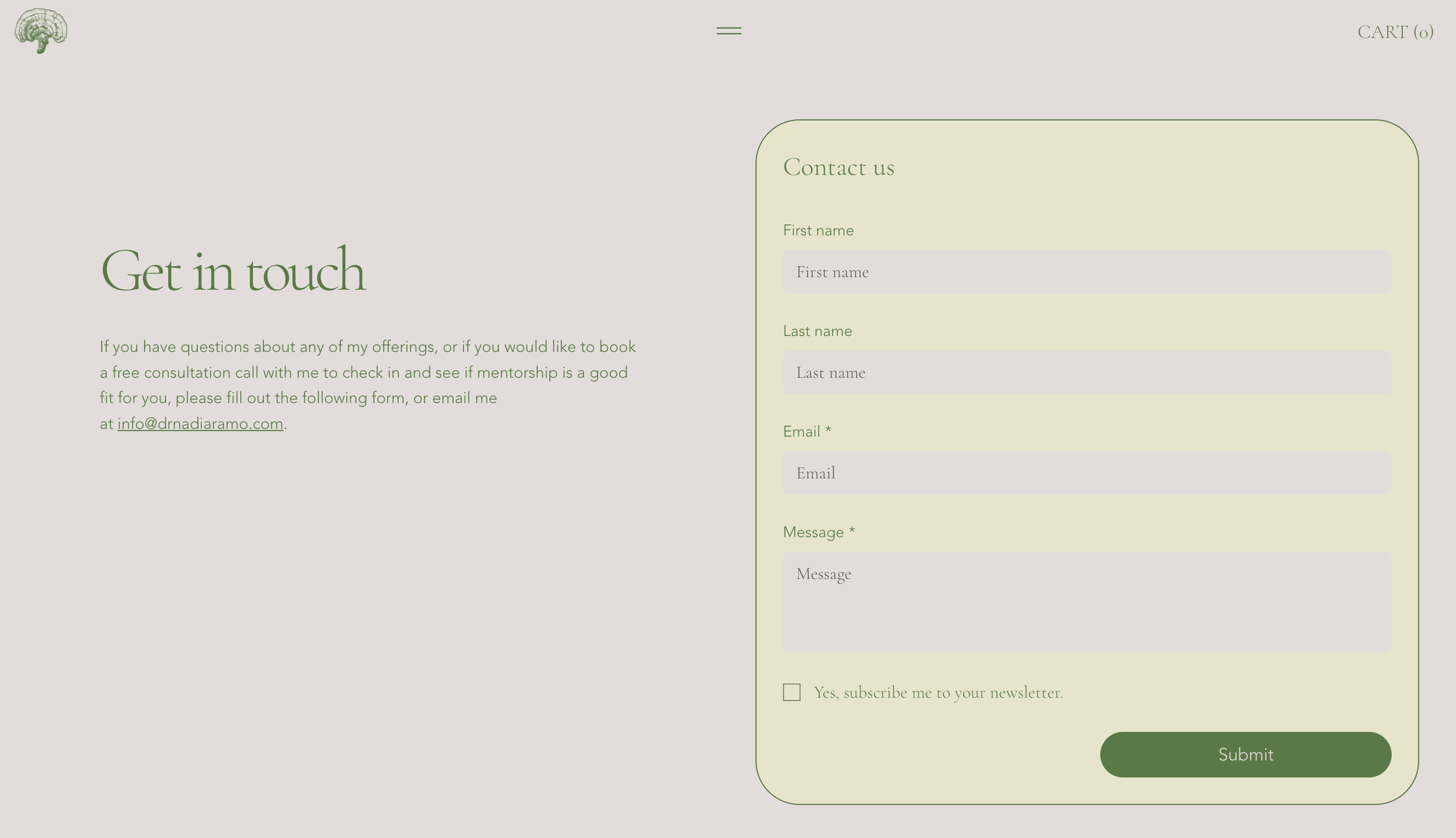The height and width of the screenshot is (838, 1456).
Task: Click the 'Last name' field label
Action: tap(817, 331)
